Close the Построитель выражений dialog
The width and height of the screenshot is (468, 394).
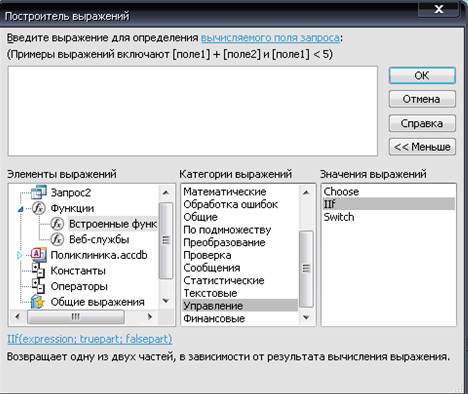(439, 9)
